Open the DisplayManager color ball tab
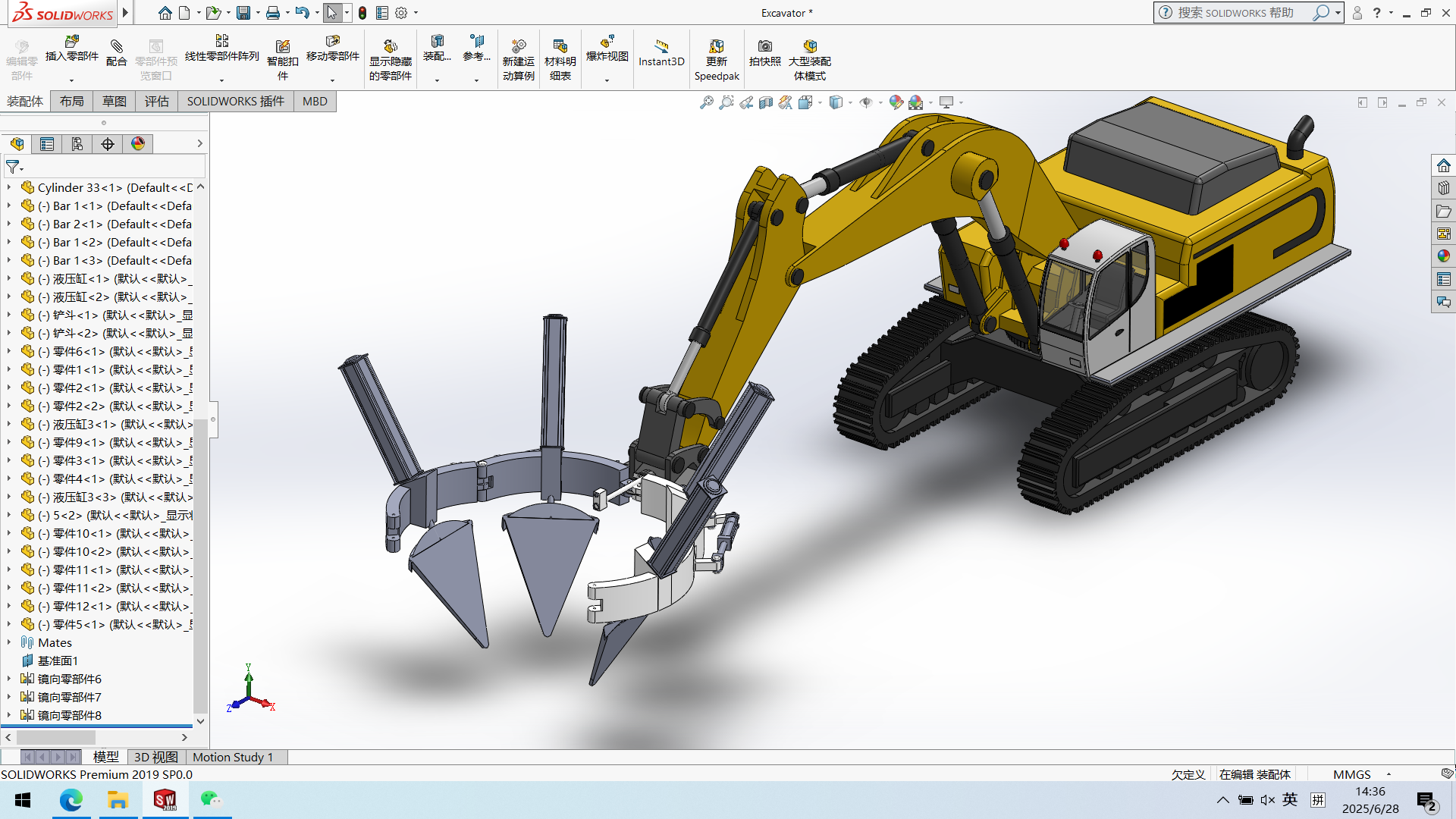 [x=138, y=144]
